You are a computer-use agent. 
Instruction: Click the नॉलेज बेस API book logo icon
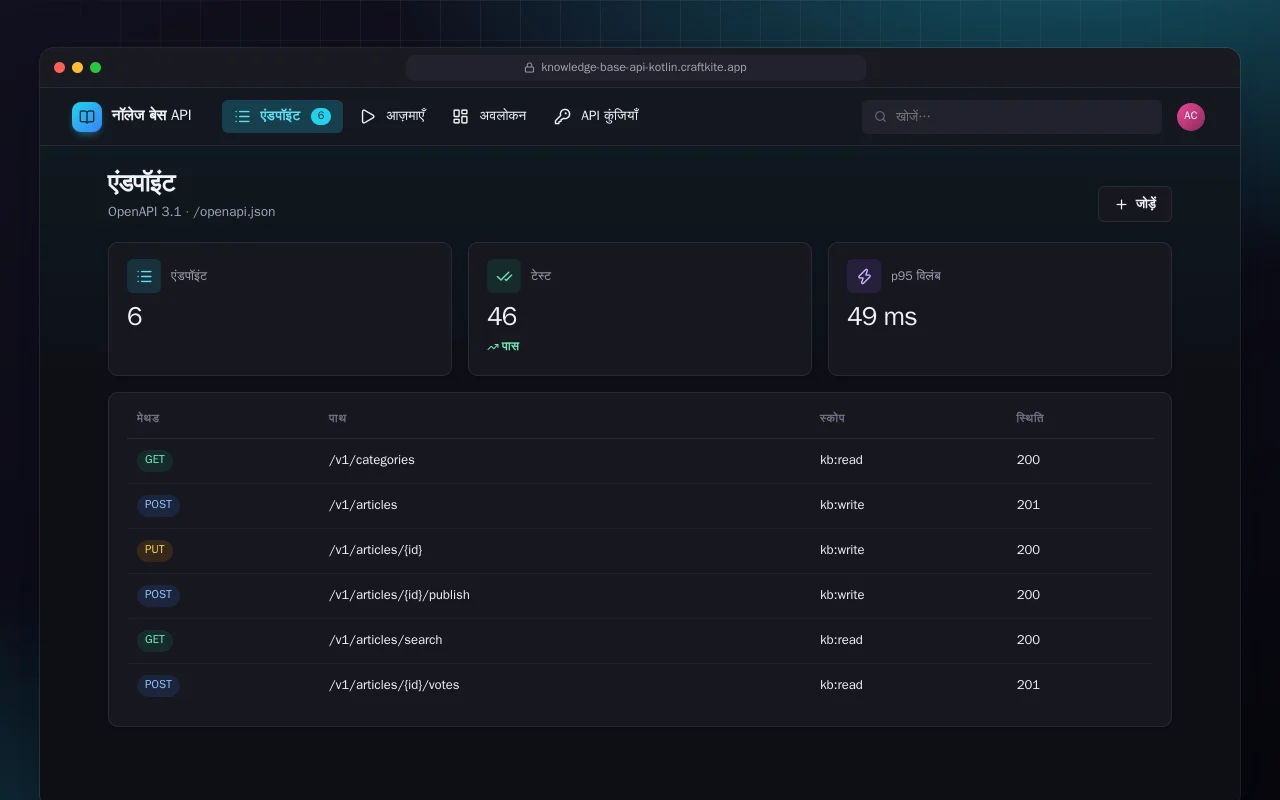click(x=87, y=117)
